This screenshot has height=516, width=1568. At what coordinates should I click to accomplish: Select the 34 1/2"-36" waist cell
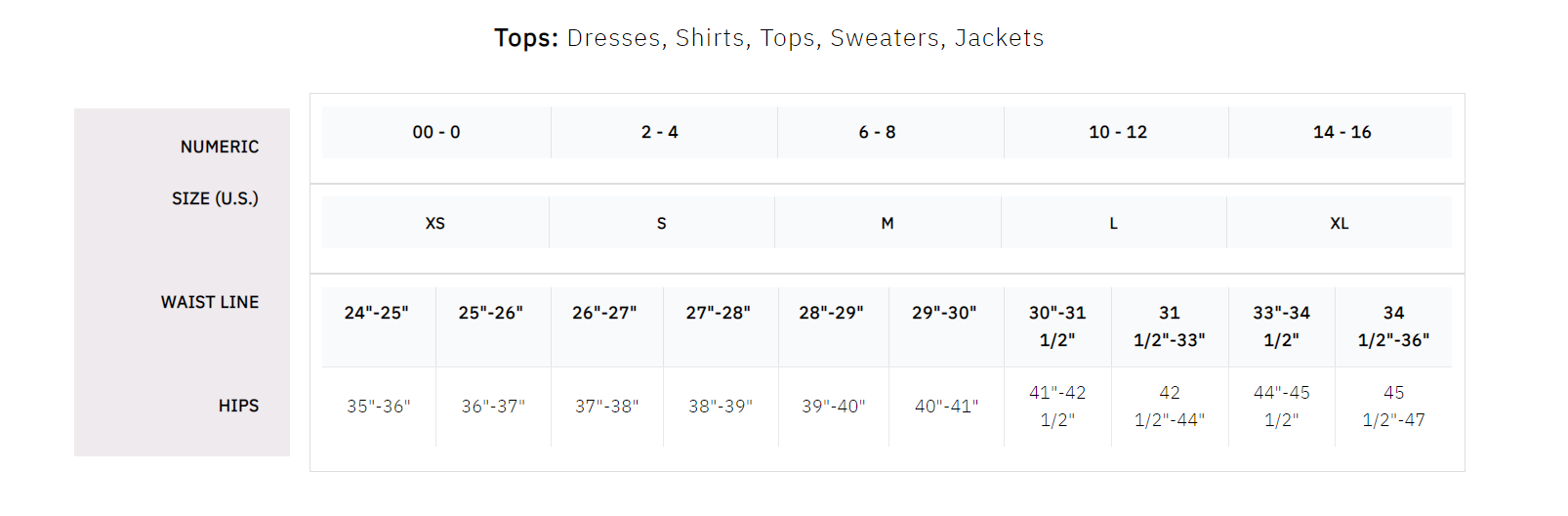tap(1393, 326)
